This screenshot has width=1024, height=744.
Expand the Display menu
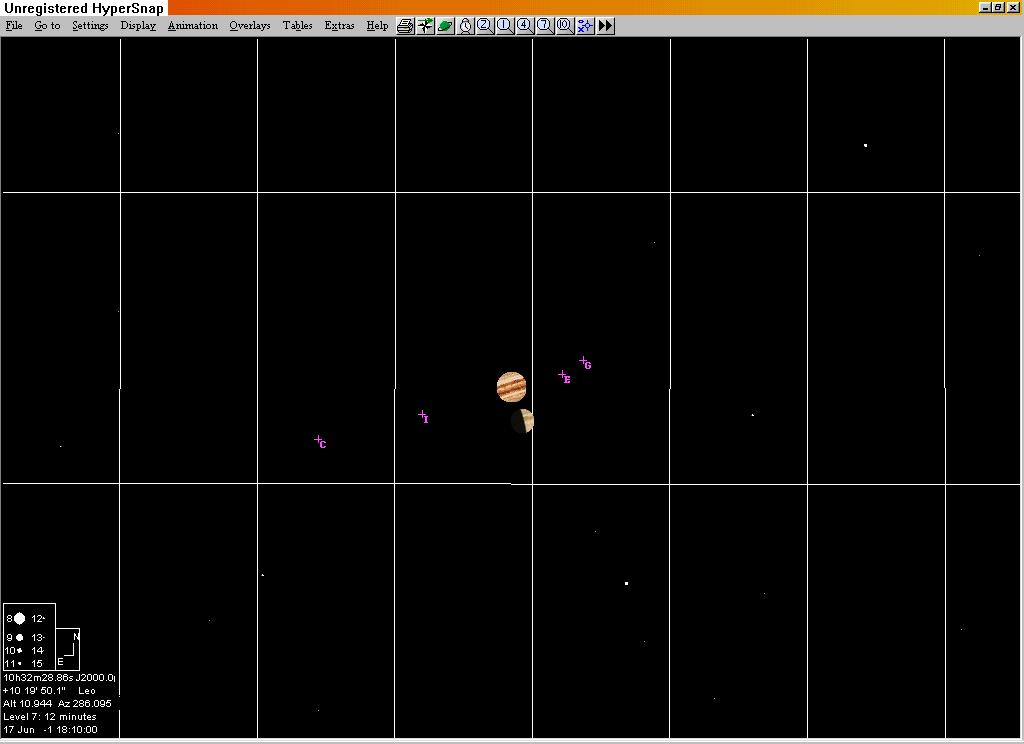point(138,26)
